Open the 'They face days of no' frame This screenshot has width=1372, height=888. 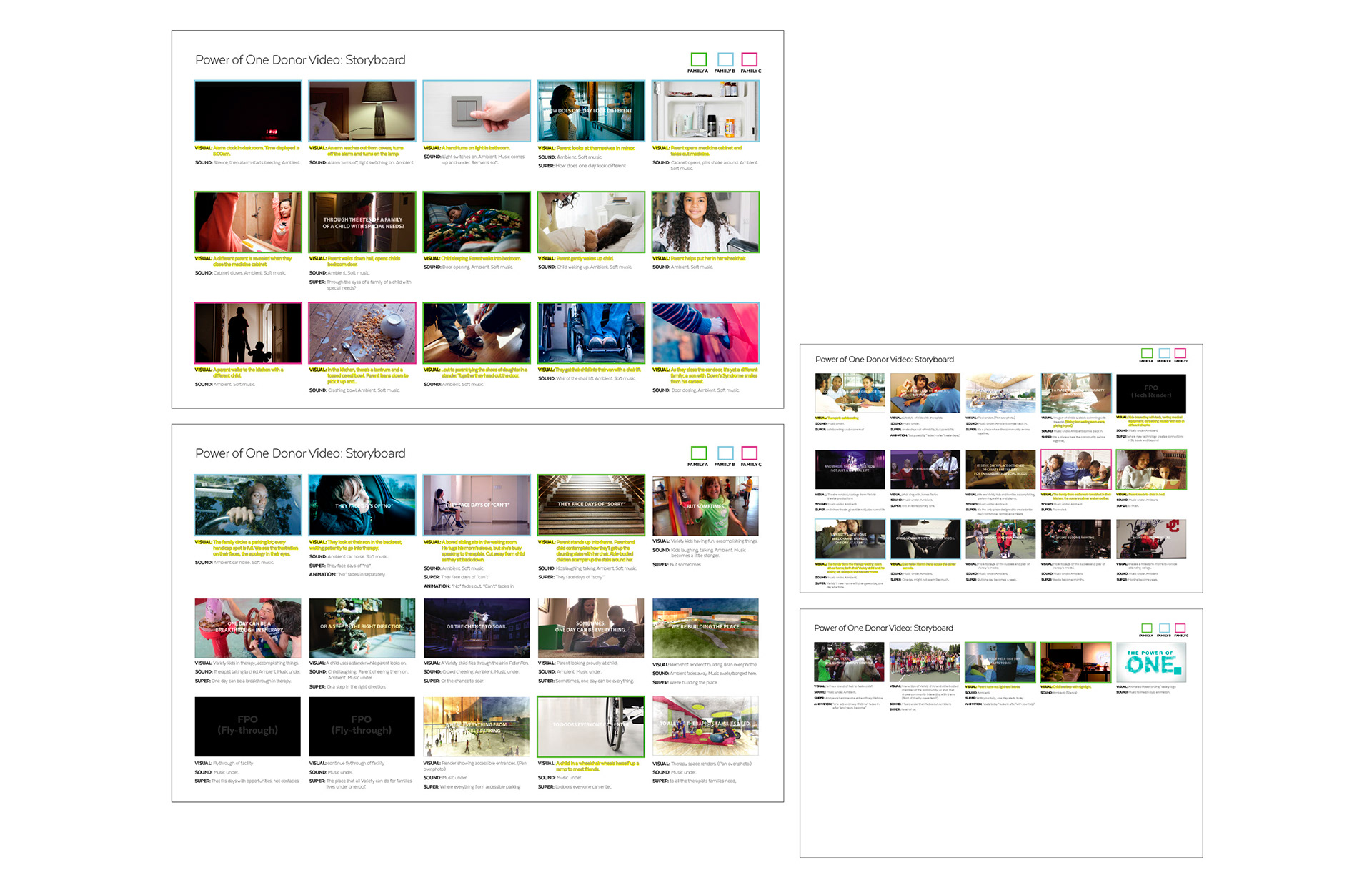coord(362,505)
